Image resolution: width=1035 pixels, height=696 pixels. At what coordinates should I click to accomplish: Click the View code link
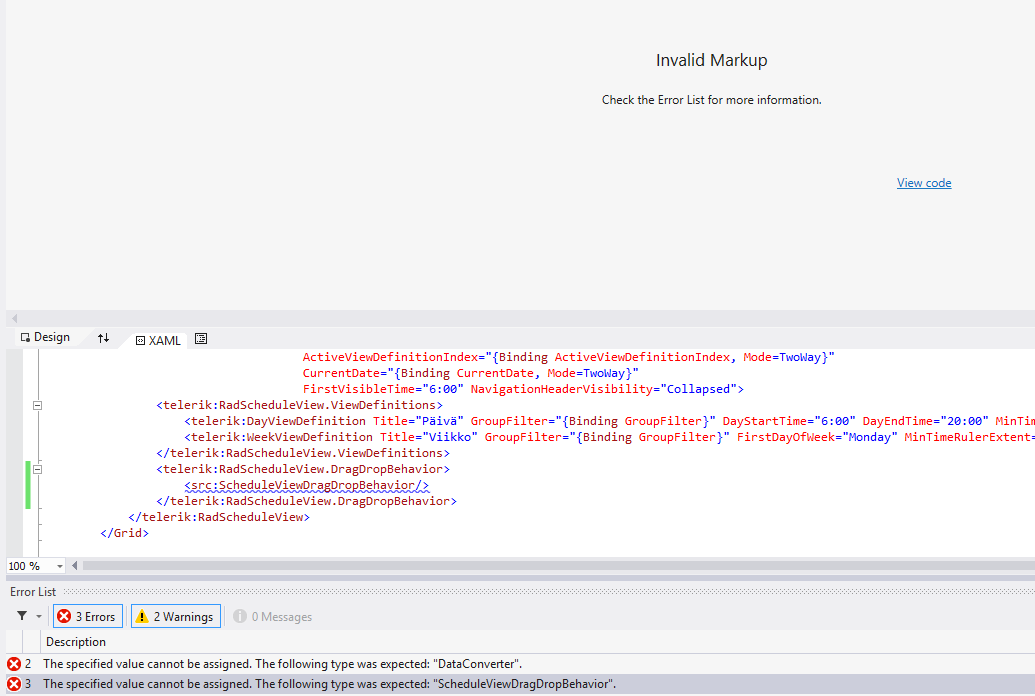(924, 183)
